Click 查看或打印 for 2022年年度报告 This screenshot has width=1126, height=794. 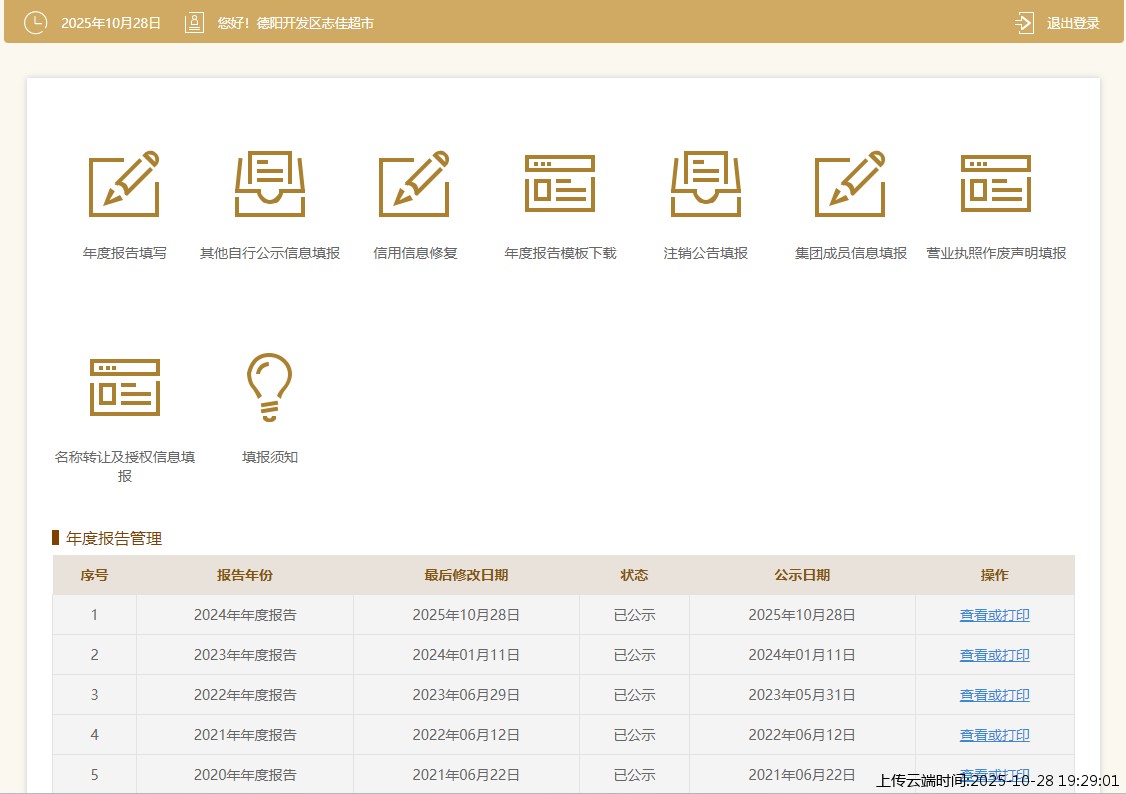tap(994, 695)
